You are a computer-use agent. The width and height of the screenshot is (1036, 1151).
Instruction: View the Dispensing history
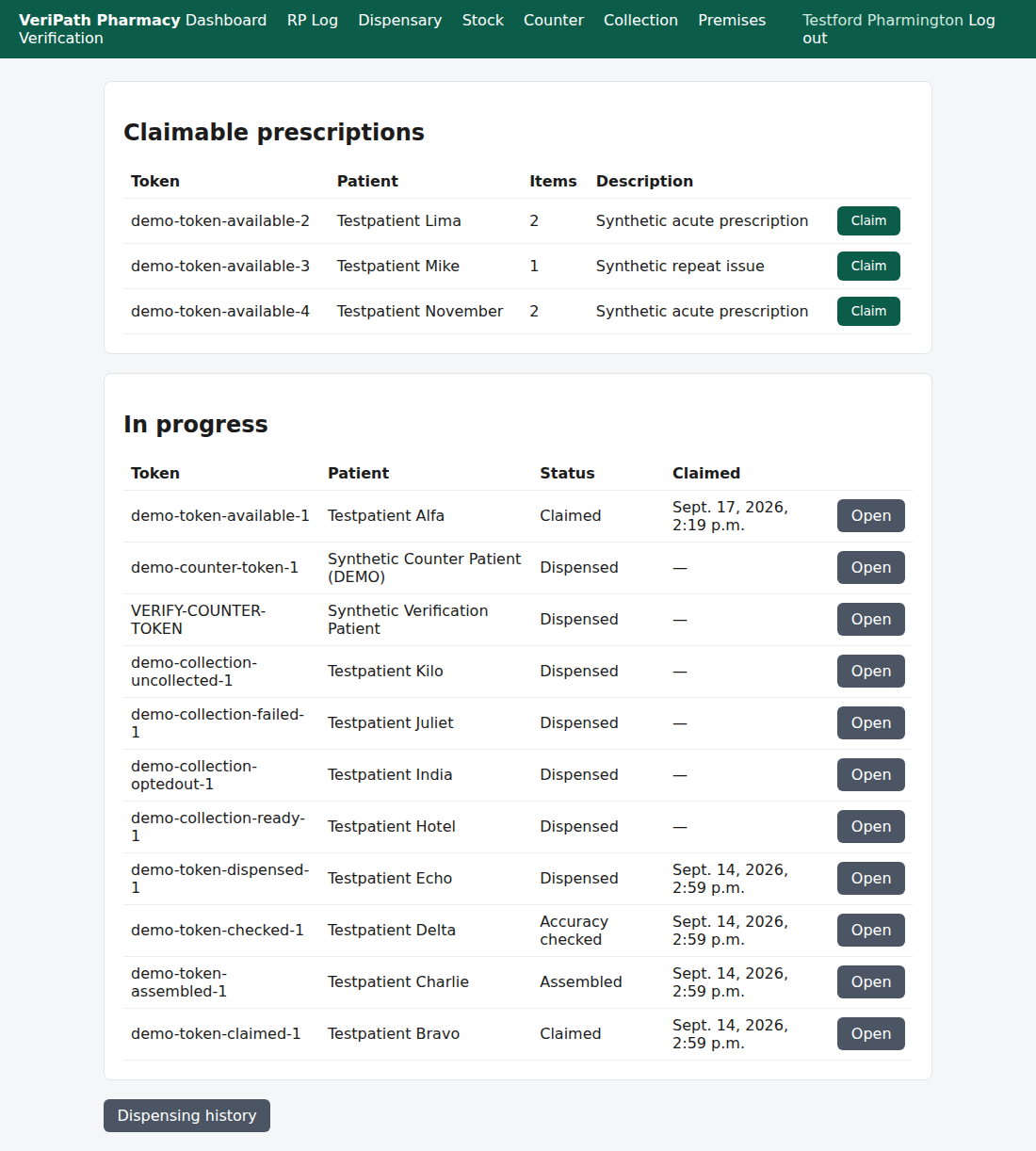click(x=186, y=1115)
